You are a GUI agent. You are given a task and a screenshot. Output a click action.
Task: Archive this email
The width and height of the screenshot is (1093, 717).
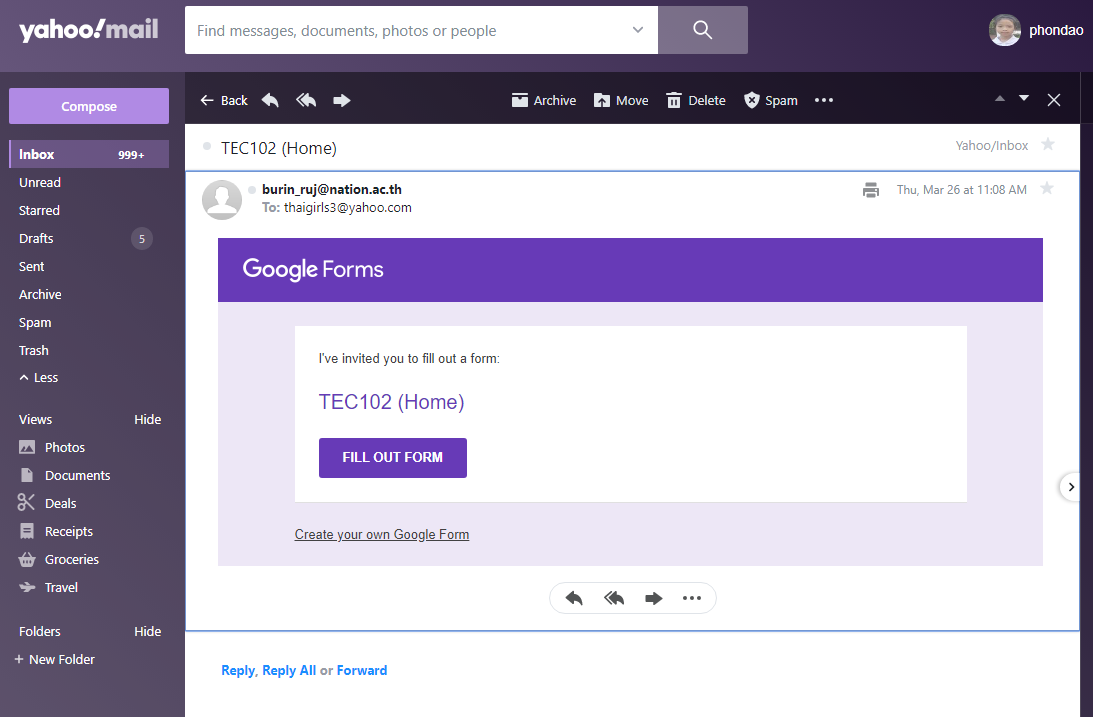[544, 100]
